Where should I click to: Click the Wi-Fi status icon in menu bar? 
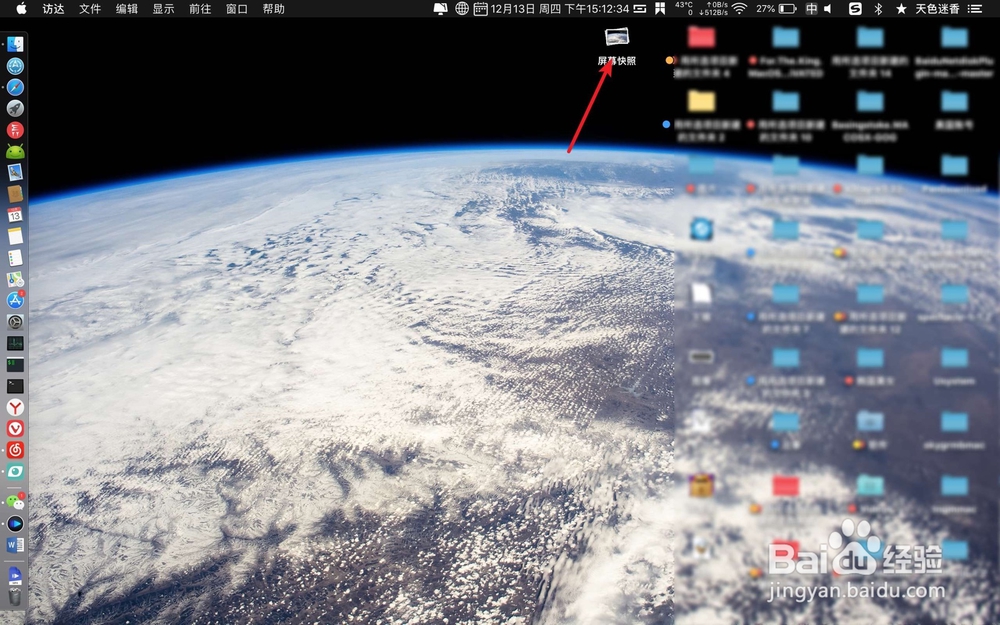739,9
